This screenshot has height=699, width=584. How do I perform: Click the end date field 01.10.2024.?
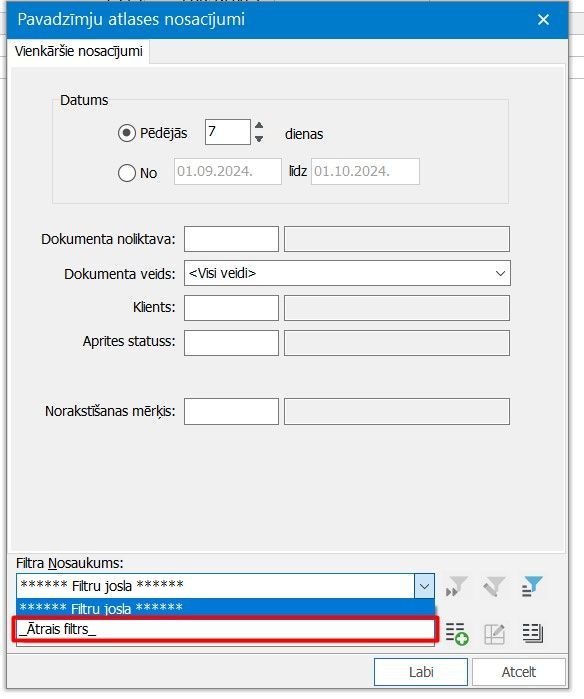[365, 171]
